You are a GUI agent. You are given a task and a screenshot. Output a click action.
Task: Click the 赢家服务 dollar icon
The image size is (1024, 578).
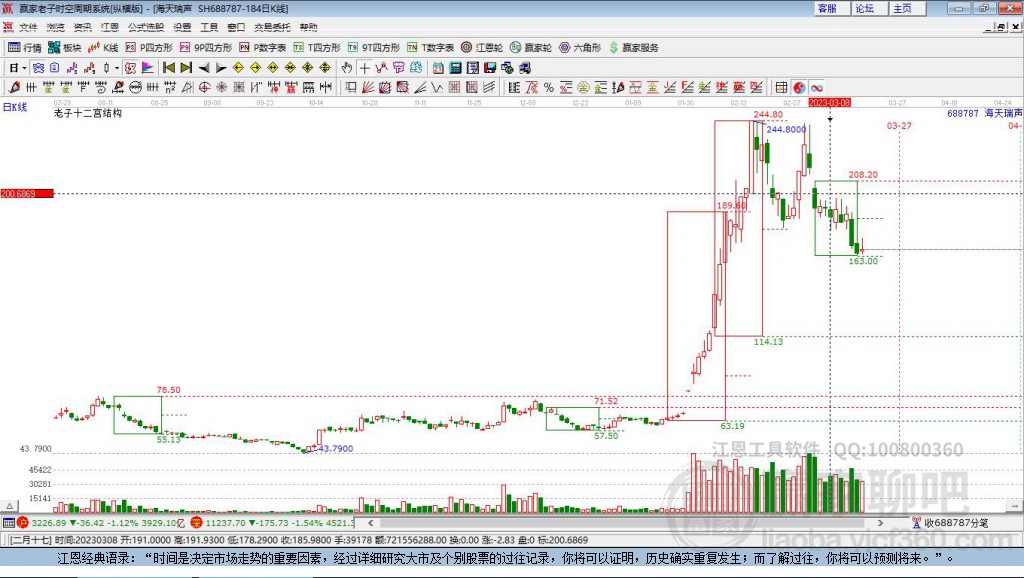click(614, 47)
